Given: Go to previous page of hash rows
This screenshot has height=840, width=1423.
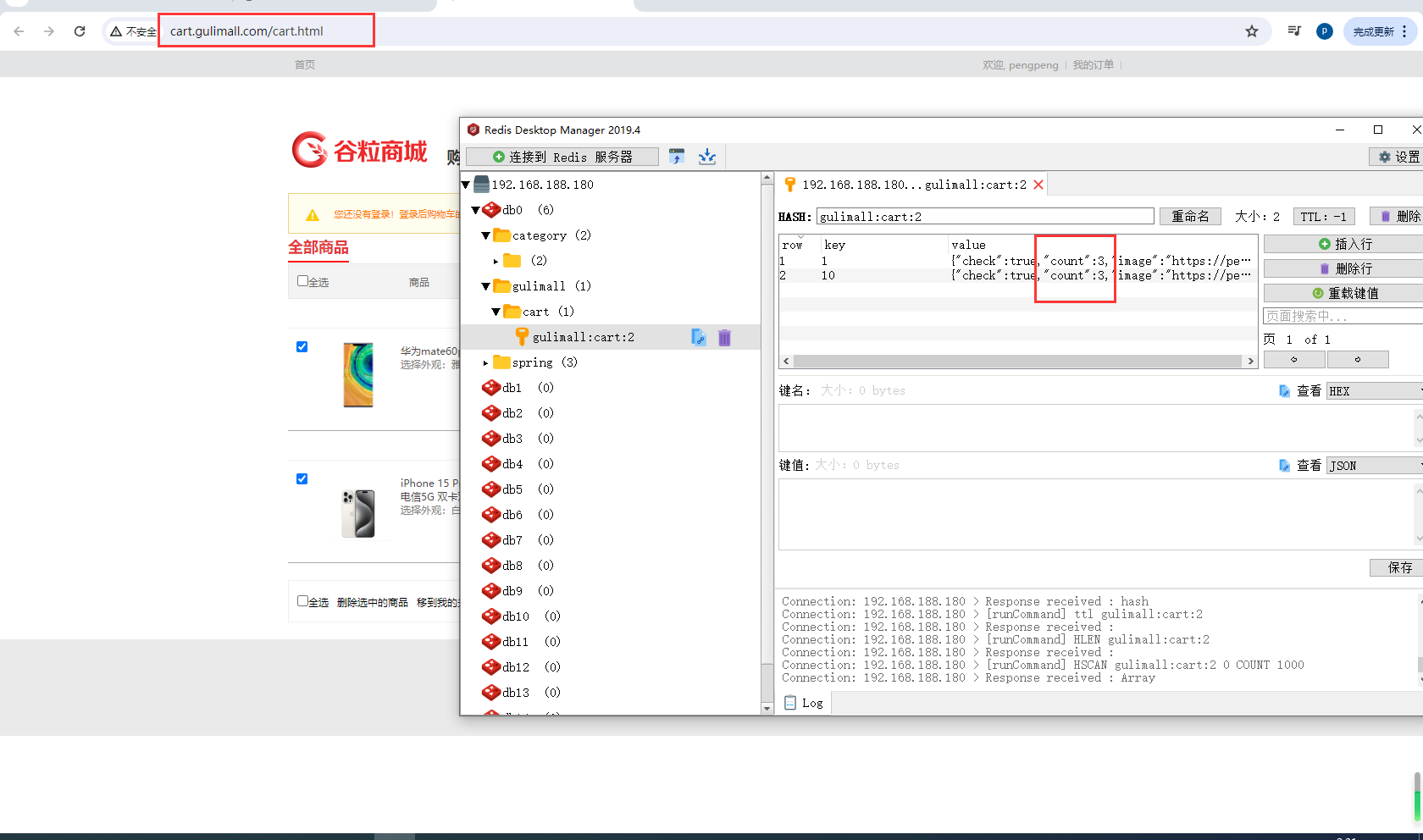Looking at the screenshot, I should coord(1294,360).
